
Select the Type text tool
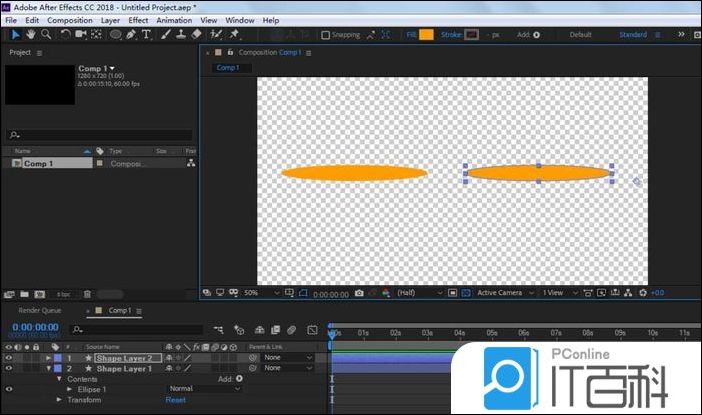point(147,34)
